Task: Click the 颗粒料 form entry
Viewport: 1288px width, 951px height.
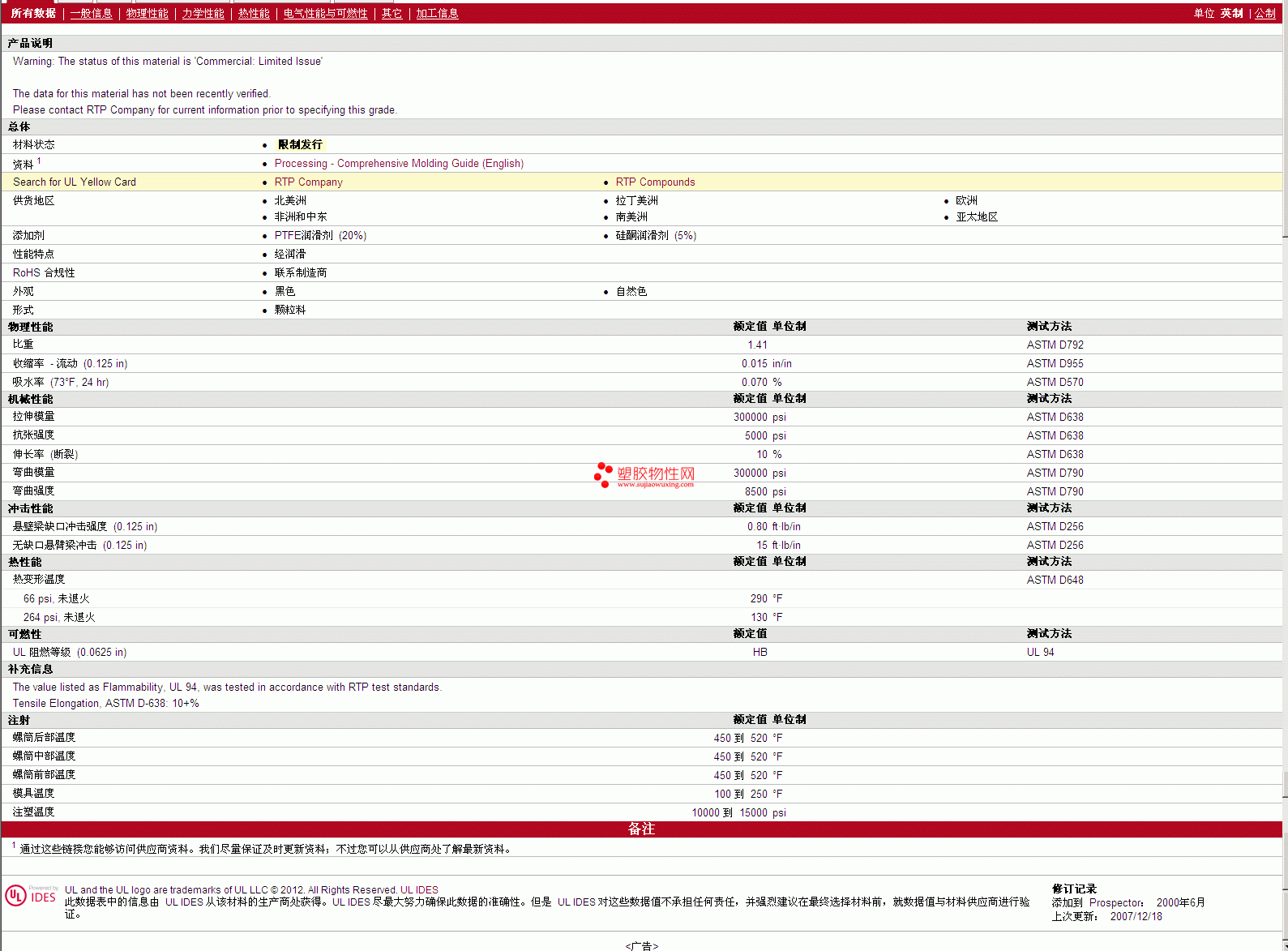Action: coord(290,310)
